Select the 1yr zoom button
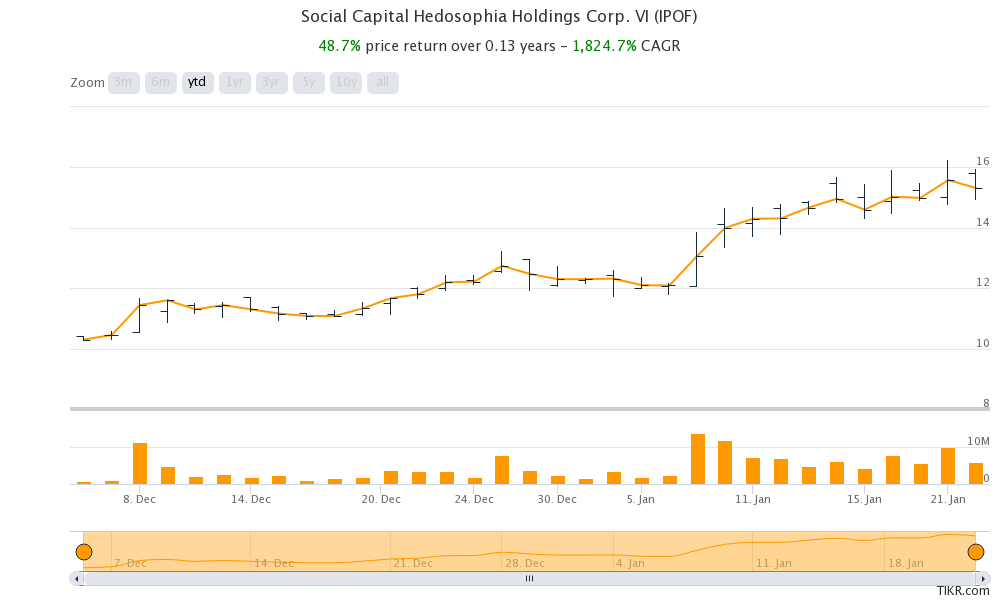1000x600 pixels. (x=233, y=82)
